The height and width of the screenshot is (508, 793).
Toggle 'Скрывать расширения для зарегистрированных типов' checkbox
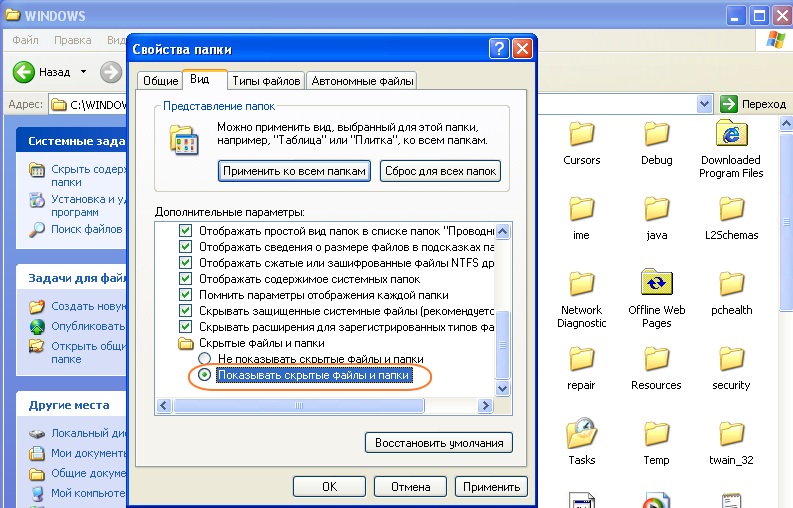(186, 327)
